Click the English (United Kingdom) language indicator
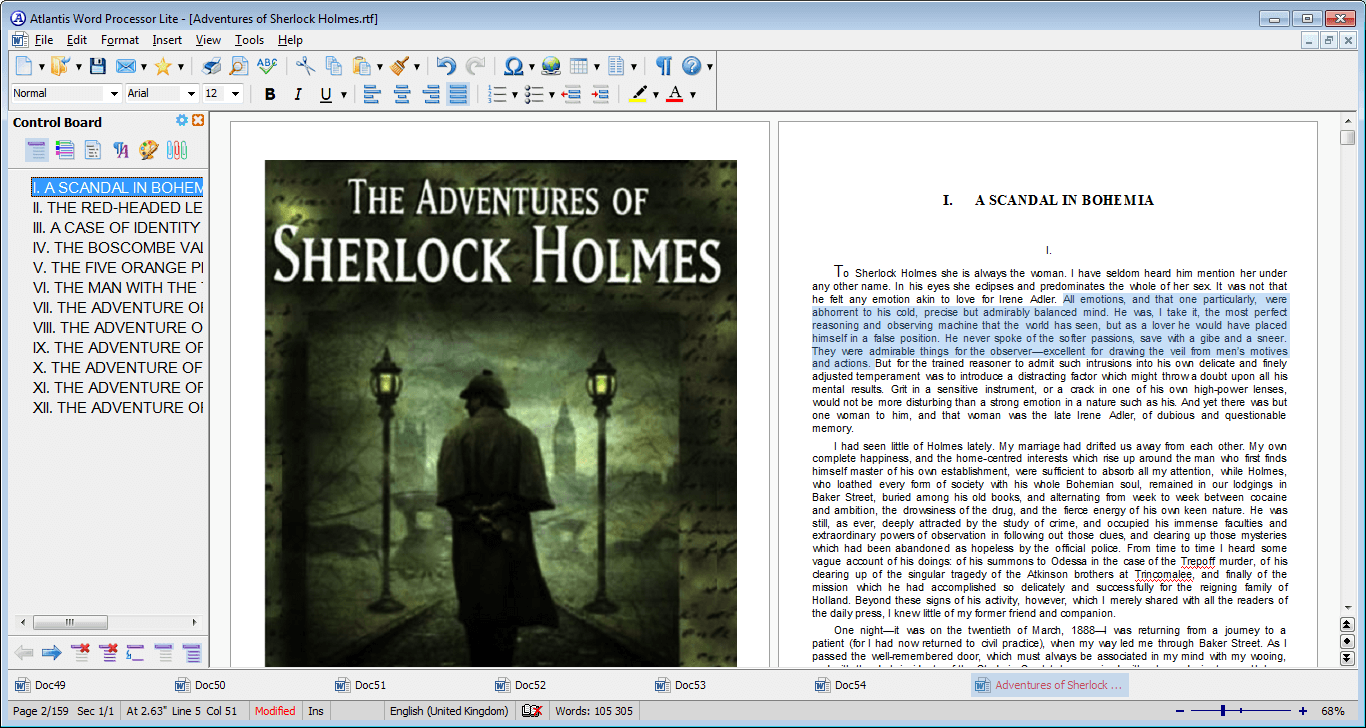Image resolution: width=1366 pixels, height=728 pixels. tap(448, 711)
